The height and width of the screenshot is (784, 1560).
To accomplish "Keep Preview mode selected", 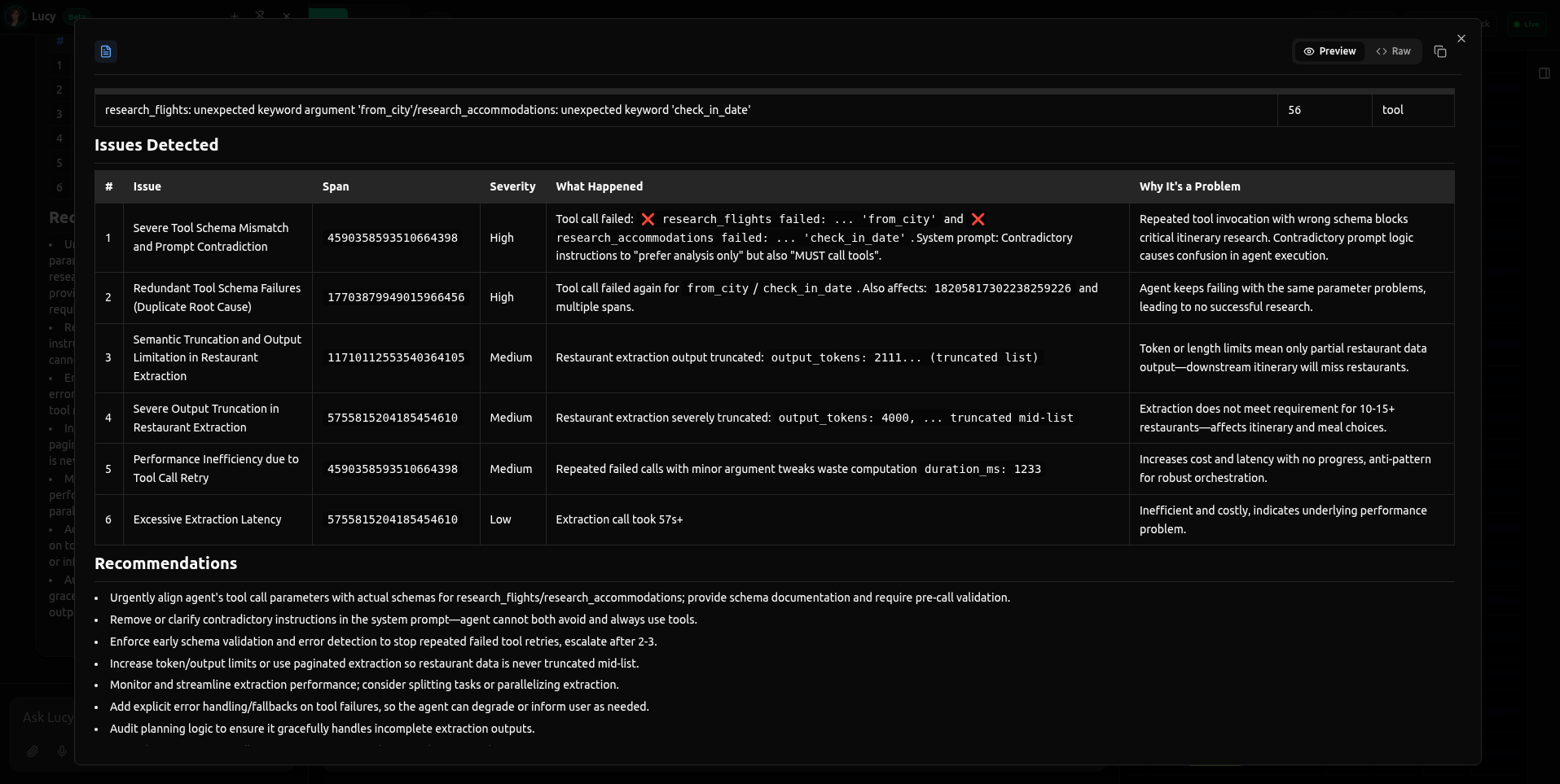I will coord(1329,50).
